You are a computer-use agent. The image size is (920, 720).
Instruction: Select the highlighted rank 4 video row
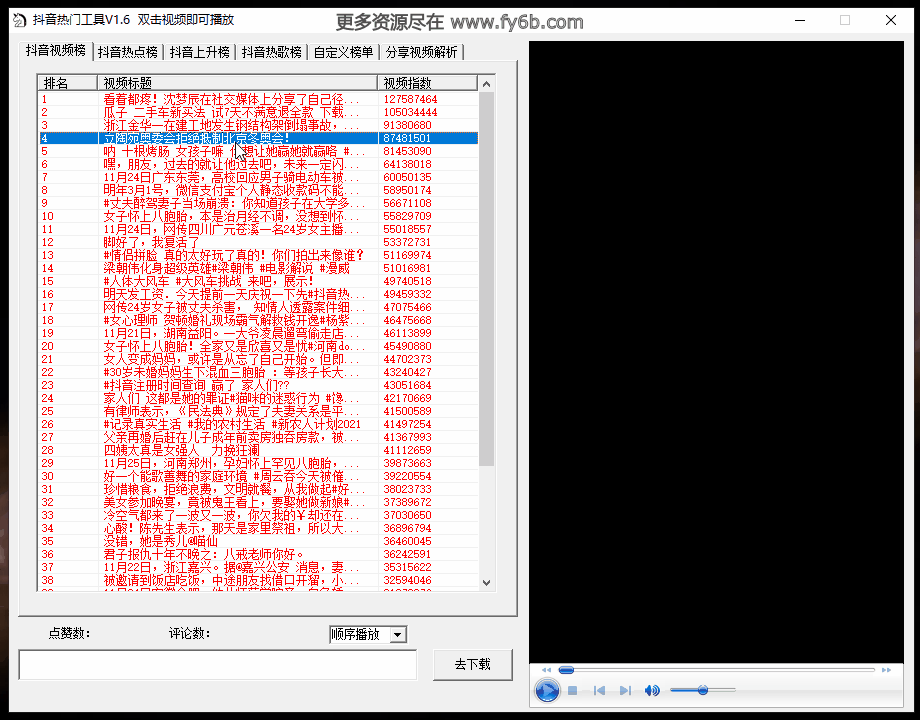click(x=259, y=138)
